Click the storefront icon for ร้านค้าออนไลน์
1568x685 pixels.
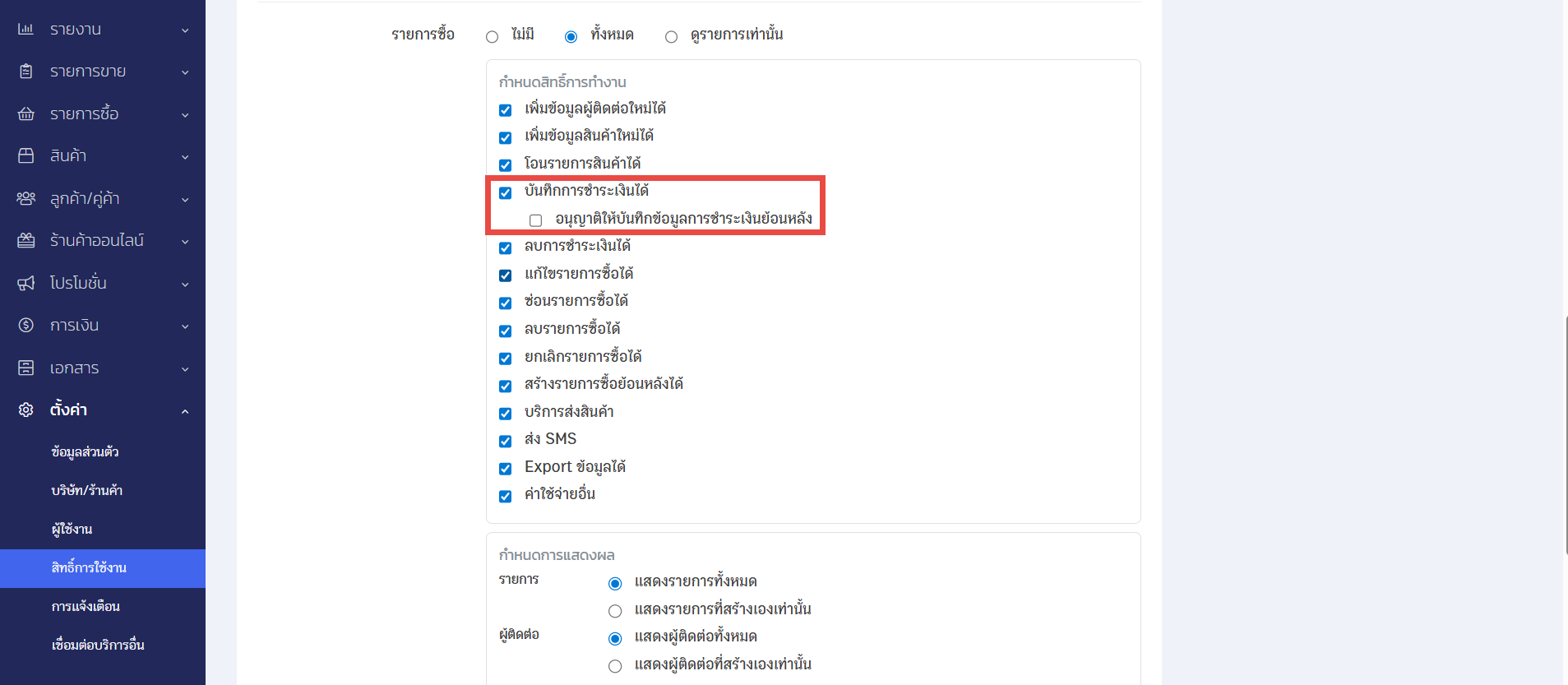[x=26, y=241]
